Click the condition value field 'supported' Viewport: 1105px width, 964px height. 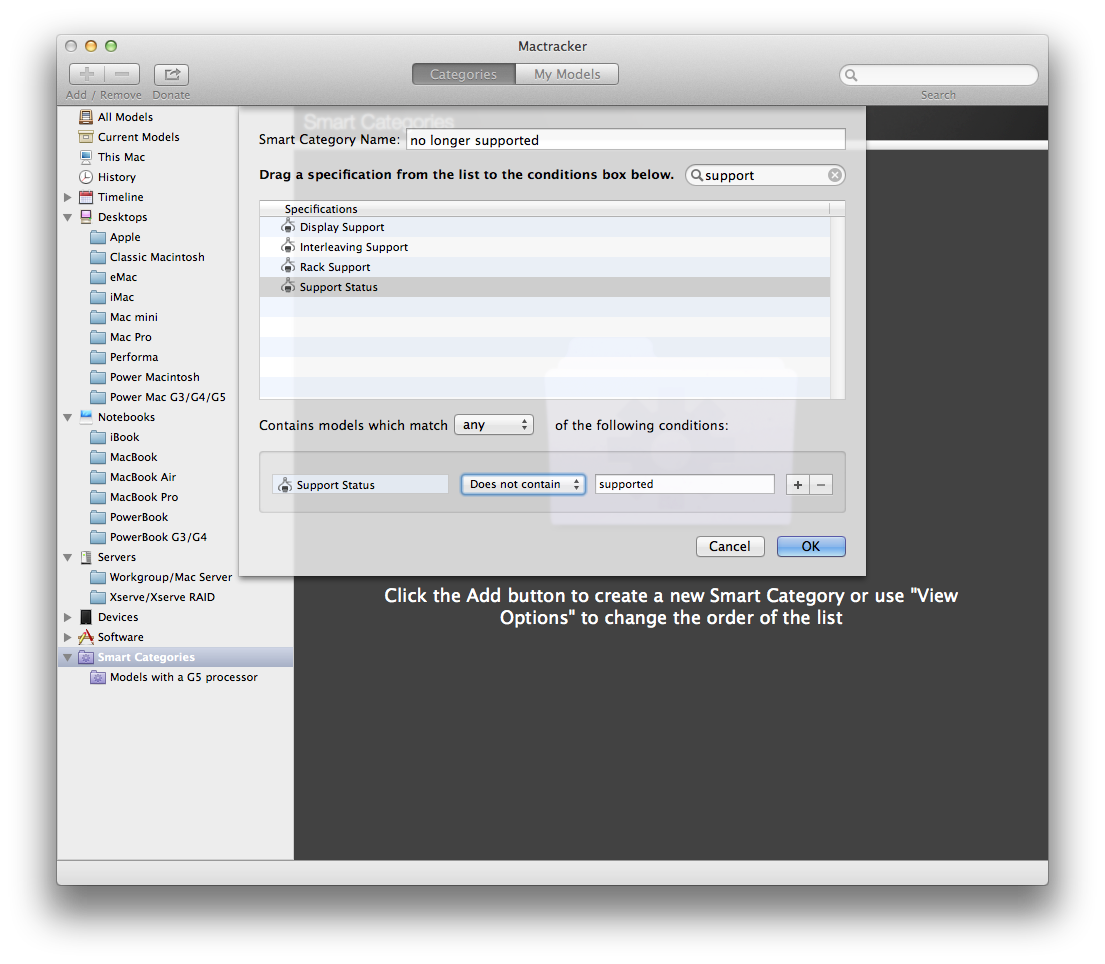point(684,484)
